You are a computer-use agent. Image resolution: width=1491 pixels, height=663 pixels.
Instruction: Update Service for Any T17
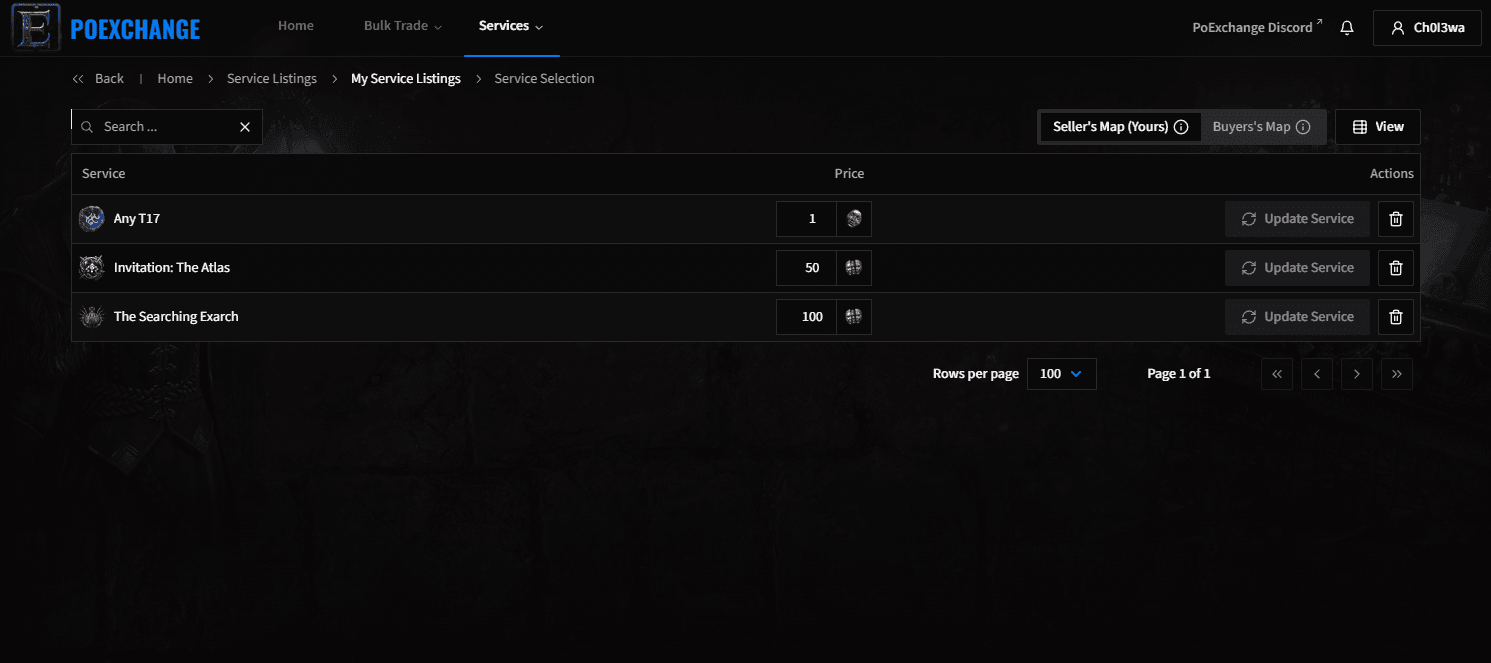click(1297, 219)
